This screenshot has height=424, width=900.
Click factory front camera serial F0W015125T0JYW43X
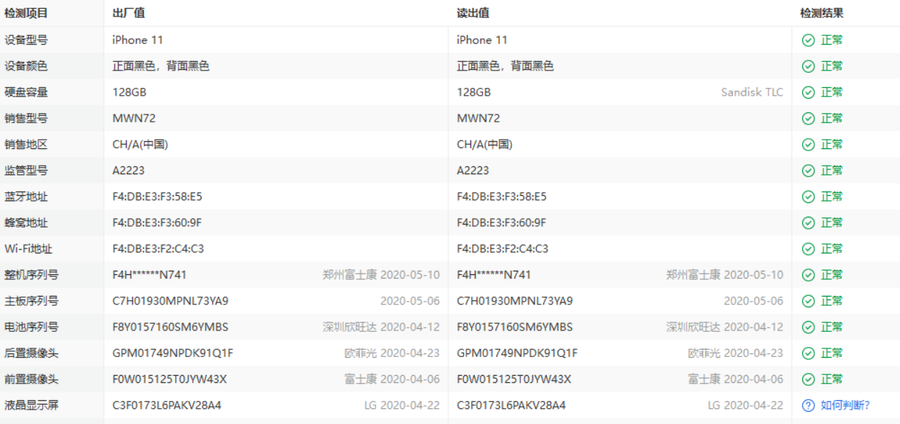[x=170, y=379]
